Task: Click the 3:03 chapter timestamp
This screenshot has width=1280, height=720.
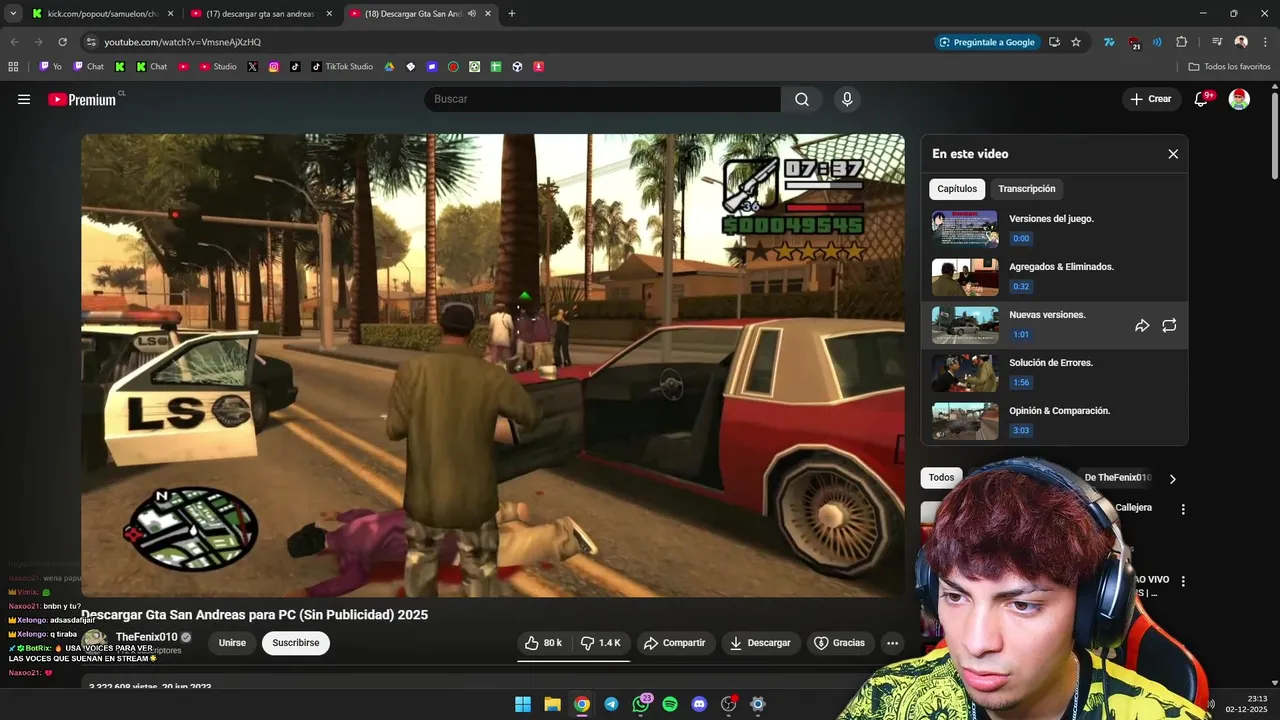Action: click(x=1021, y=431)
